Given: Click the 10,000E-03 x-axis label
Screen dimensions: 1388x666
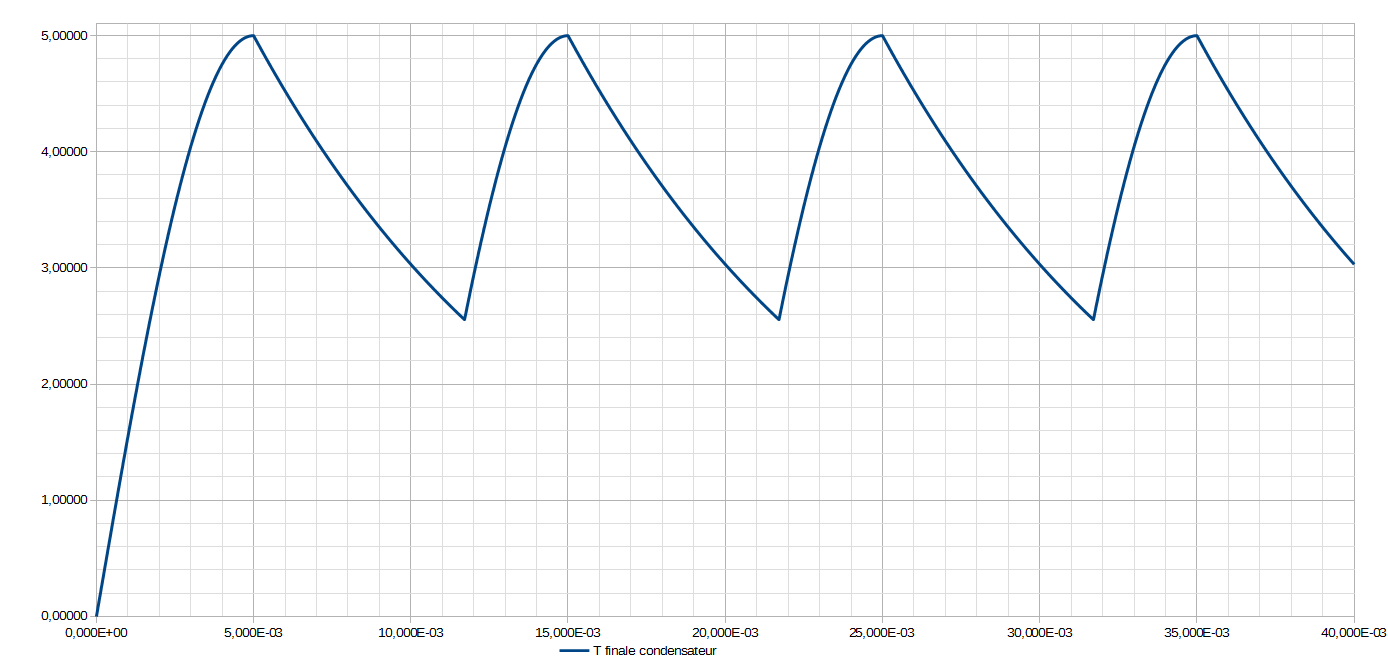Looking at the screenshot, I should coord(411,633).
